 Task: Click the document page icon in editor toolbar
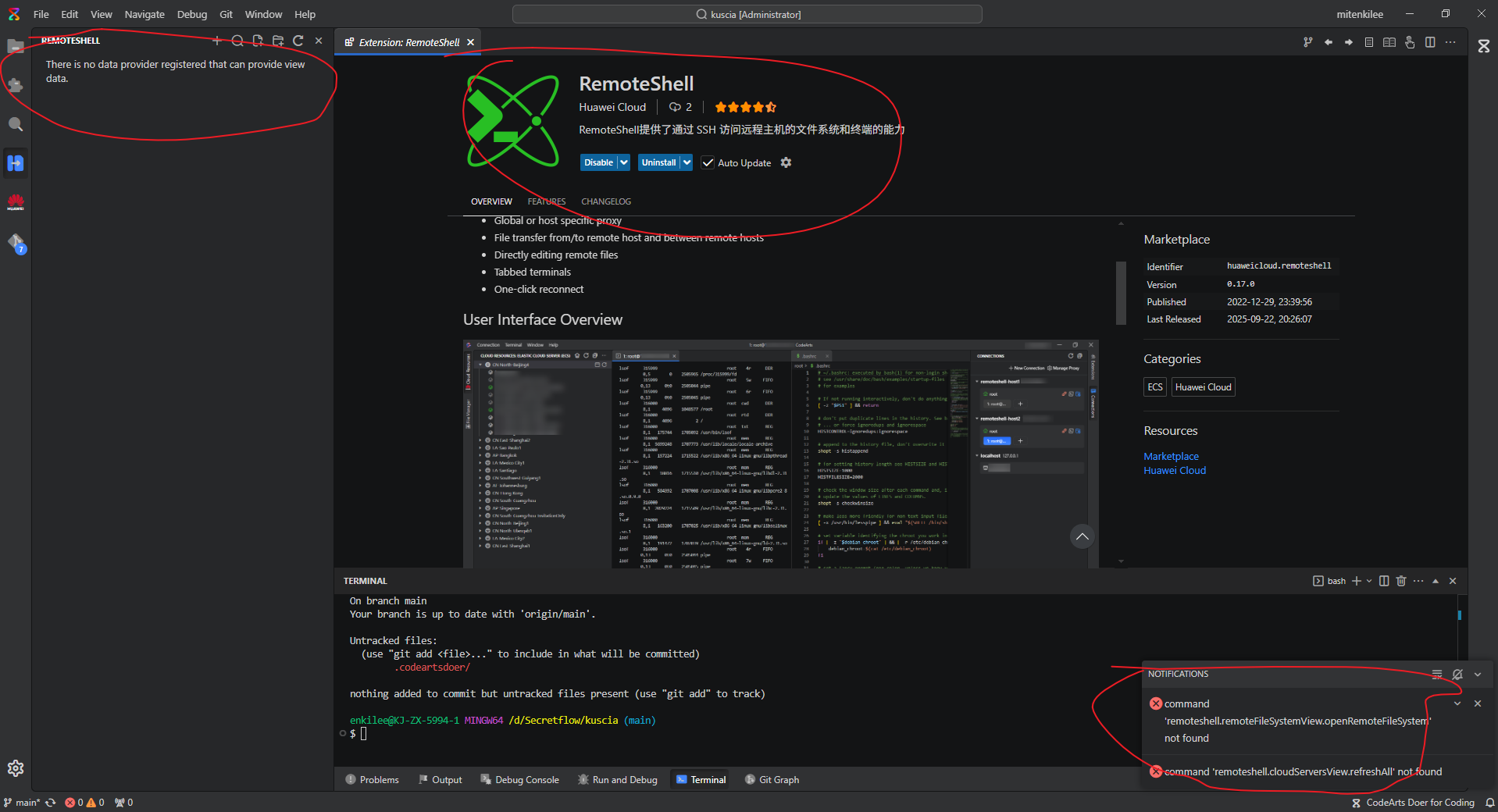1369,42
